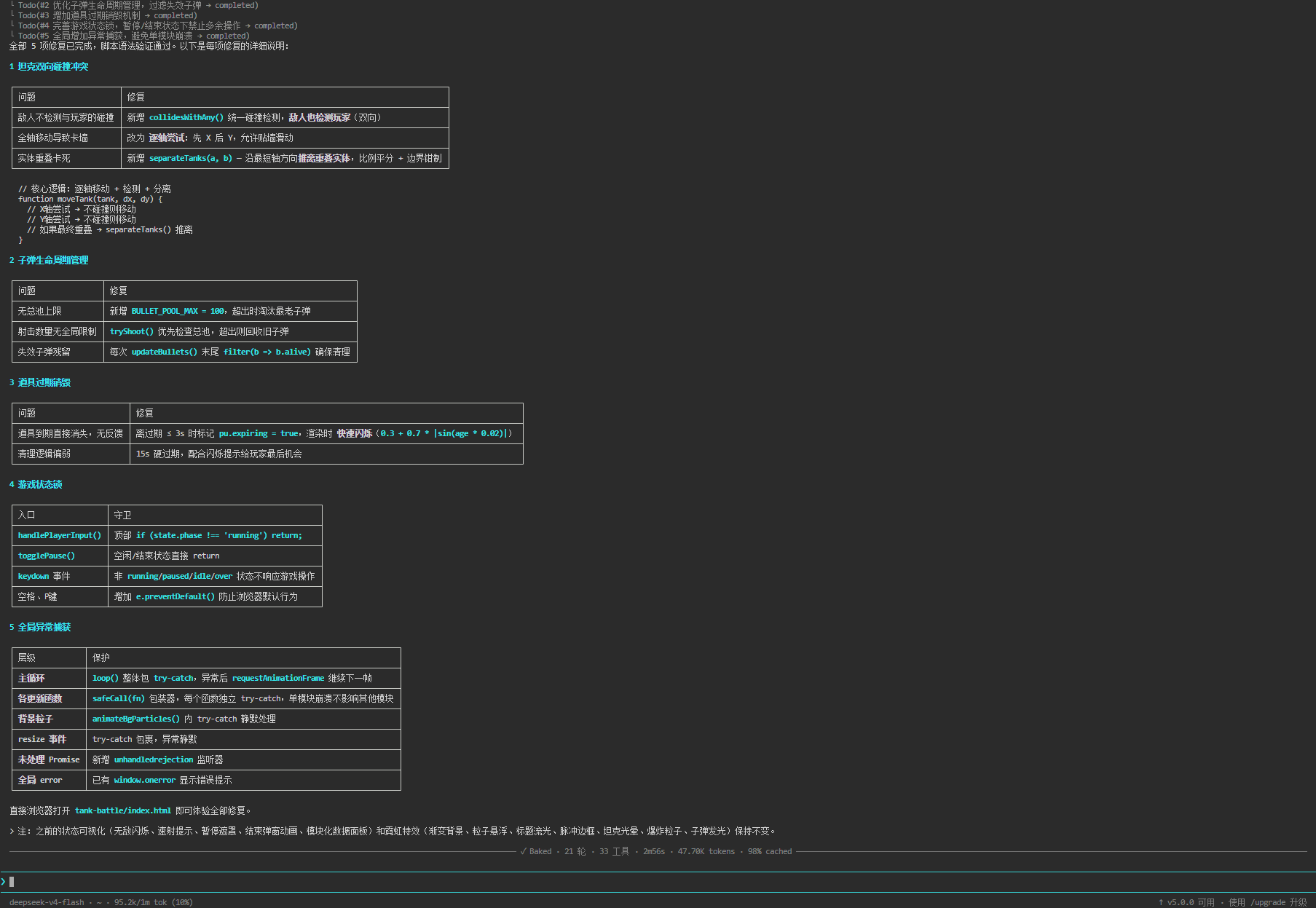Viewport: 1316px width, 908px height.
Task: Select 'filter(b => b.alive)' code text
Action: tap(267, 352)
